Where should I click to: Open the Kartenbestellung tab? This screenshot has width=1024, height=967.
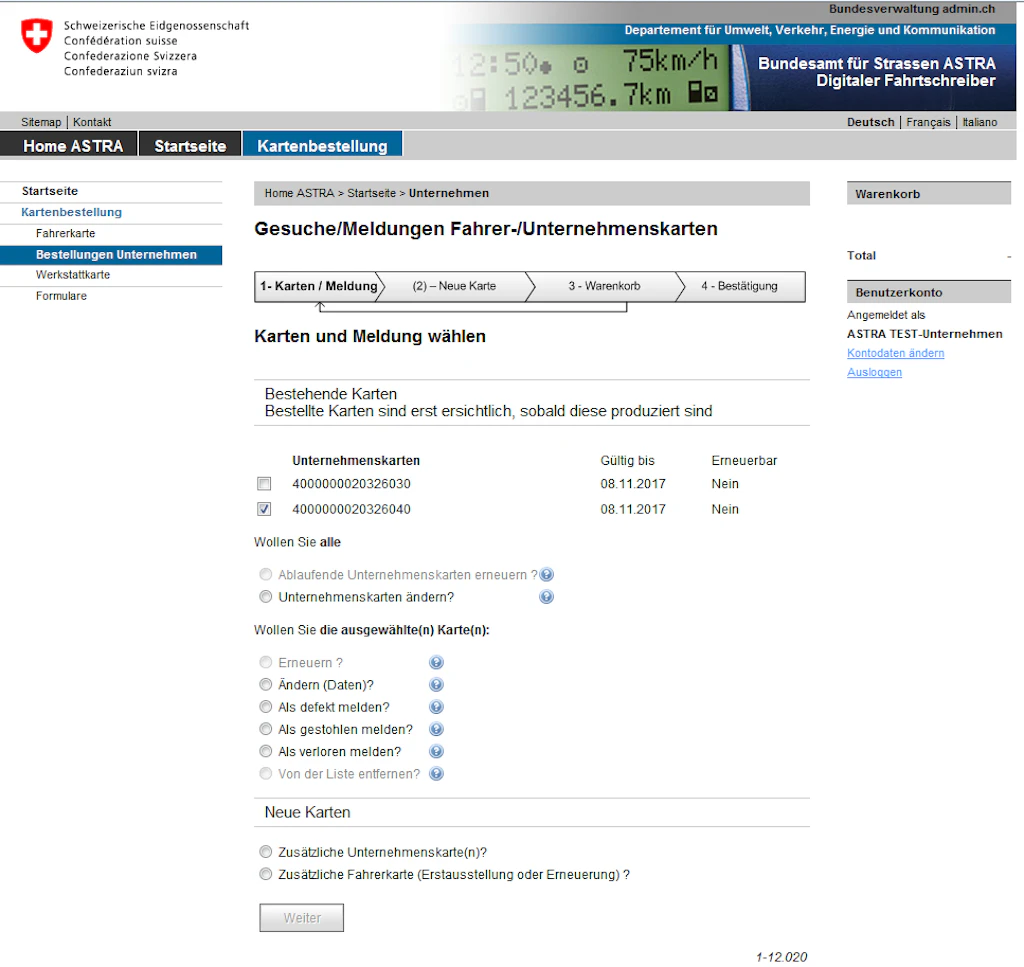coord(322,145)
